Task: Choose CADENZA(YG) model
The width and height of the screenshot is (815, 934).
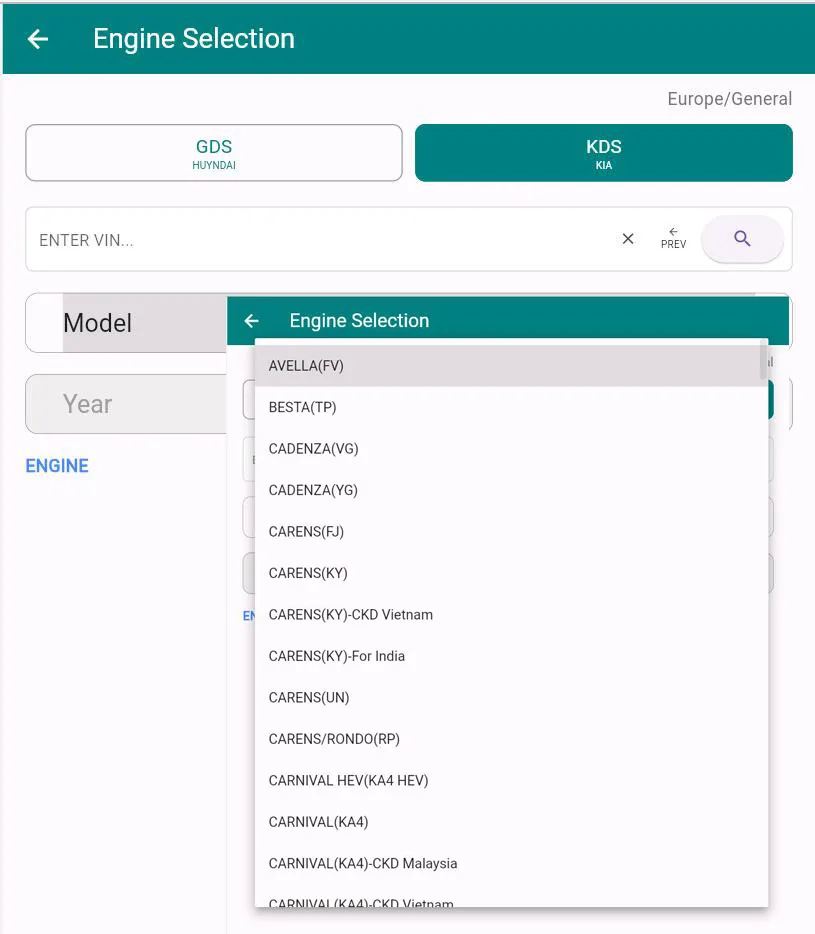Action: pos(511,490)
